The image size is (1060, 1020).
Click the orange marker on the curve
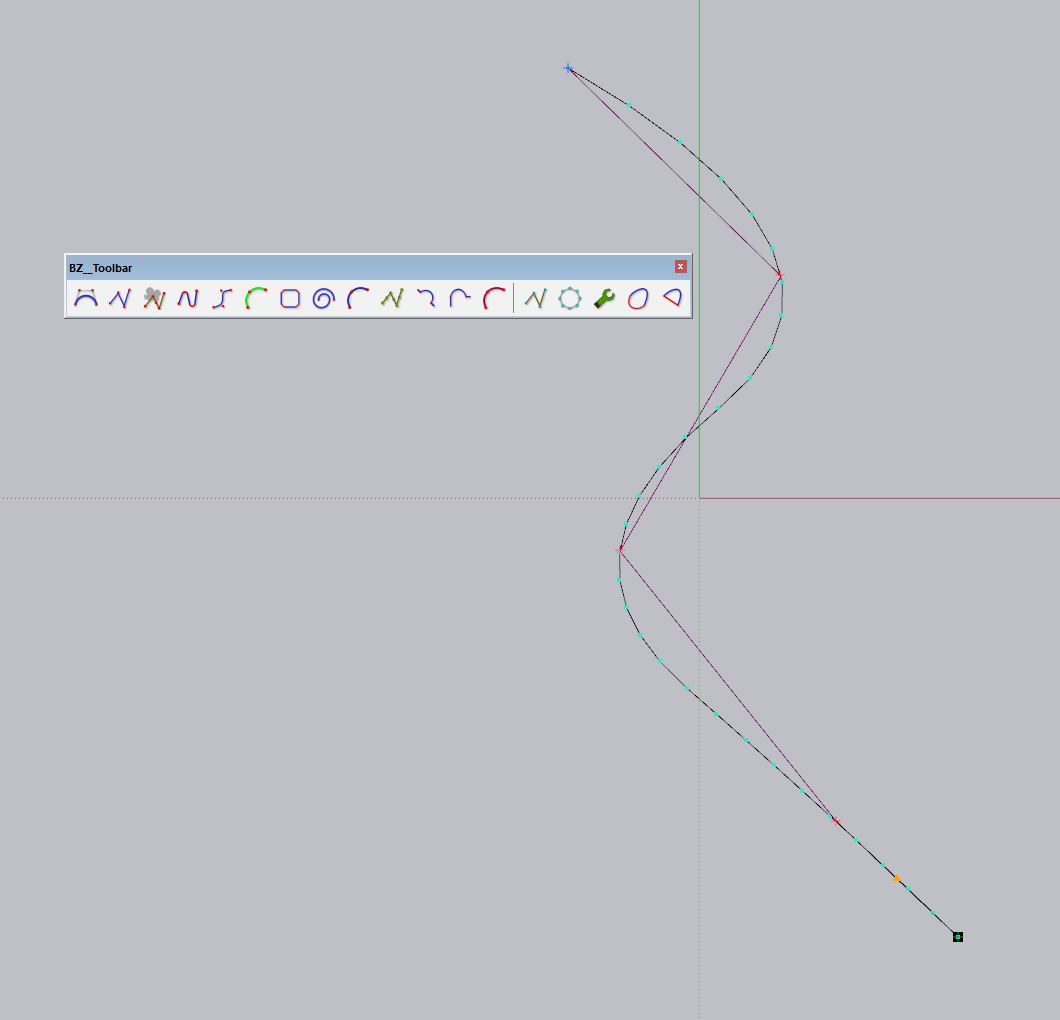click(x=896, y=879)
